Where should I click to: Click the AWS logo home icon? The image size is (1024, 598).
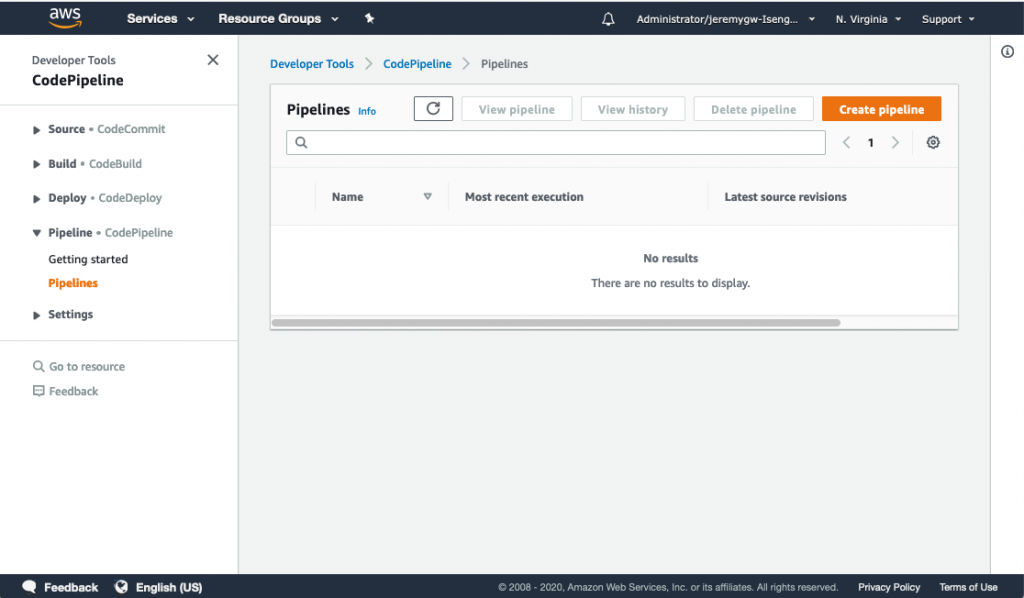click(65, 18)
